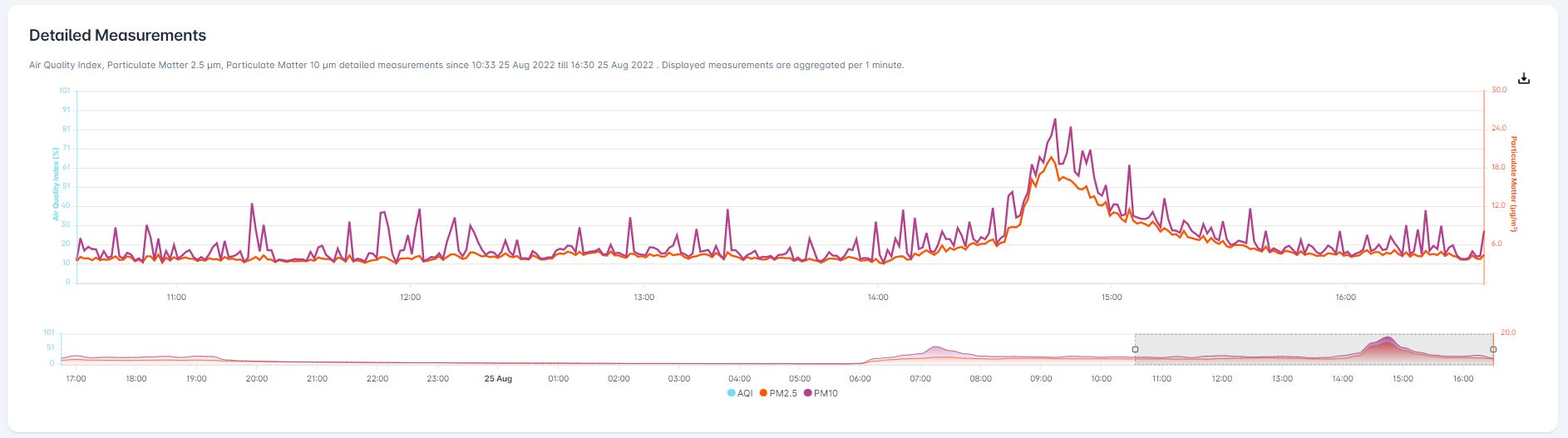This screenshot has height=438, width=1568.
Task: Click the AQI cyan legend dot
Action: pyautogui.click(x=731, y=393)
